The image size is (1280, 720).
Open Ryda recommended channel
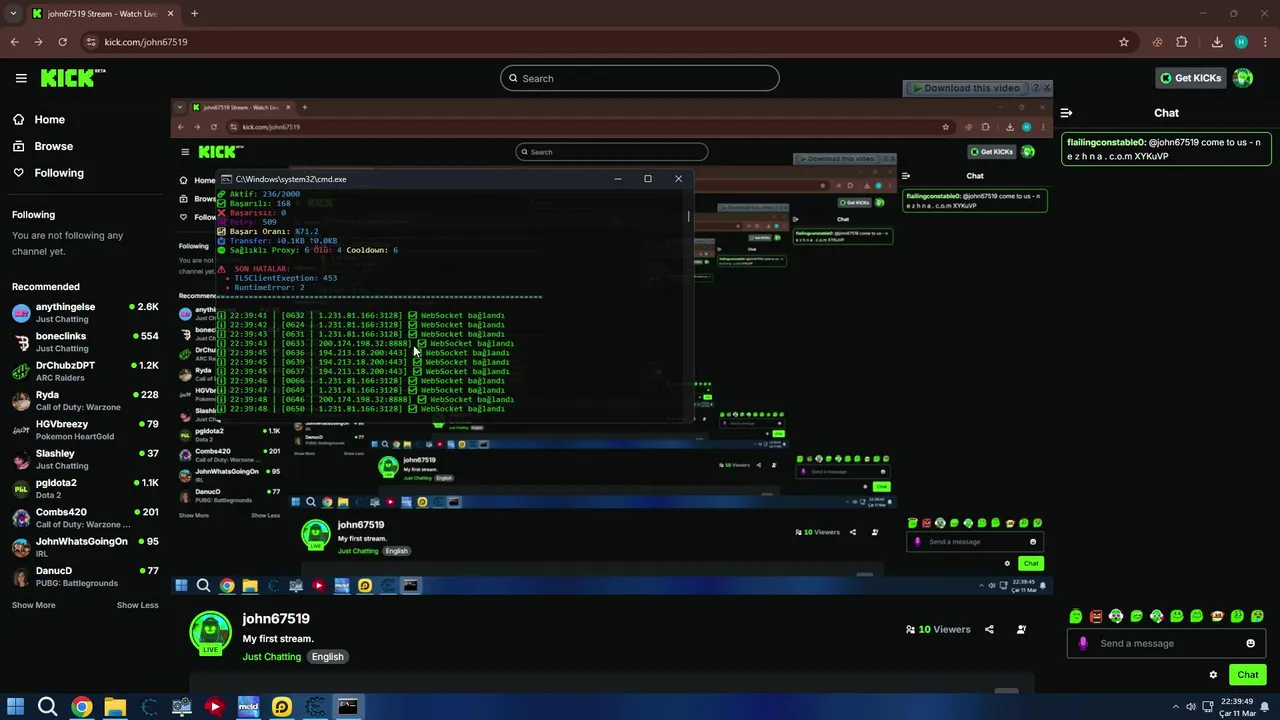(x=85, y=400)
